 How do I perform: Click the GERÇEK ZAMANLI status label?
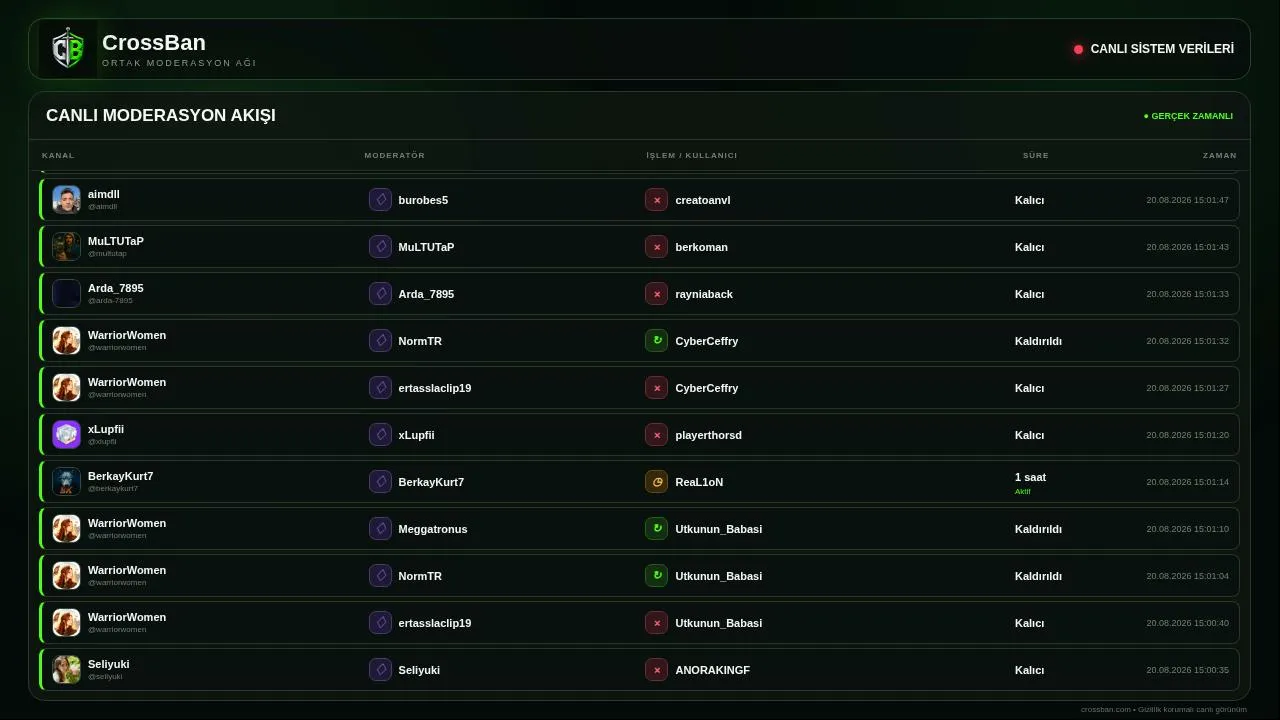1188,116
